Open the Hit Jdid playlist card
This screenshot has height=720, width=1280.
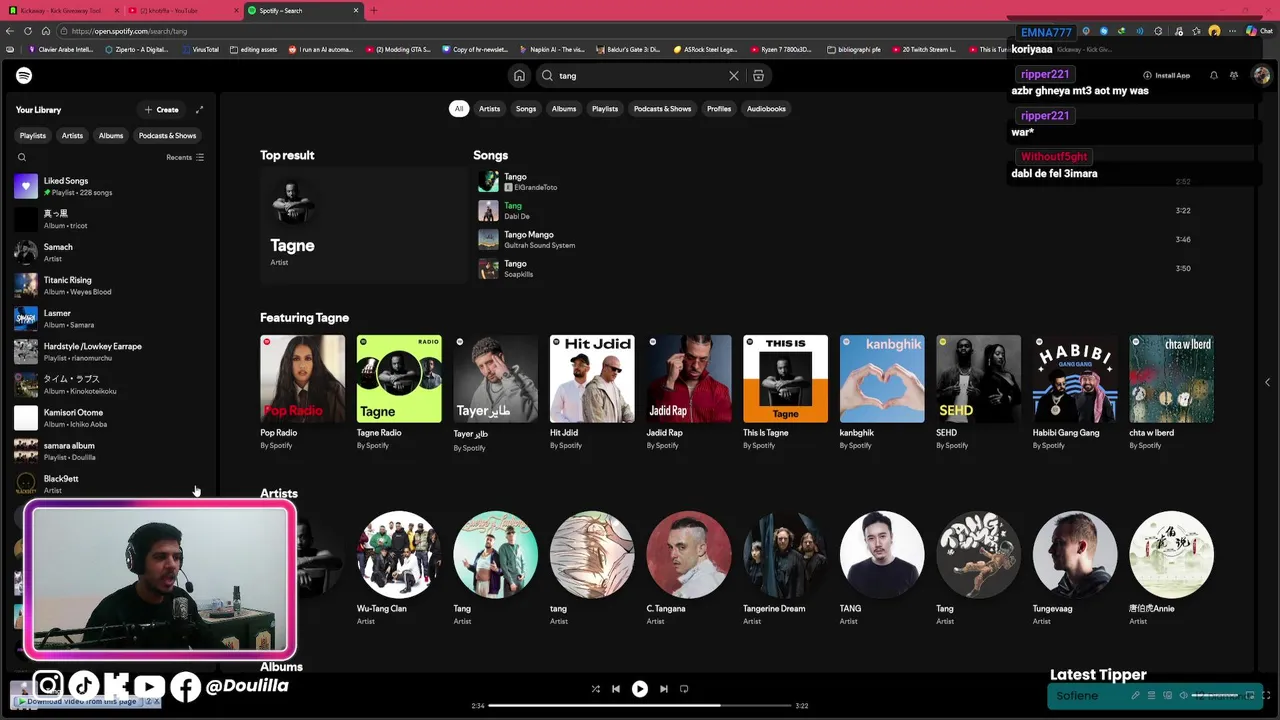click(x=592, y=393)
